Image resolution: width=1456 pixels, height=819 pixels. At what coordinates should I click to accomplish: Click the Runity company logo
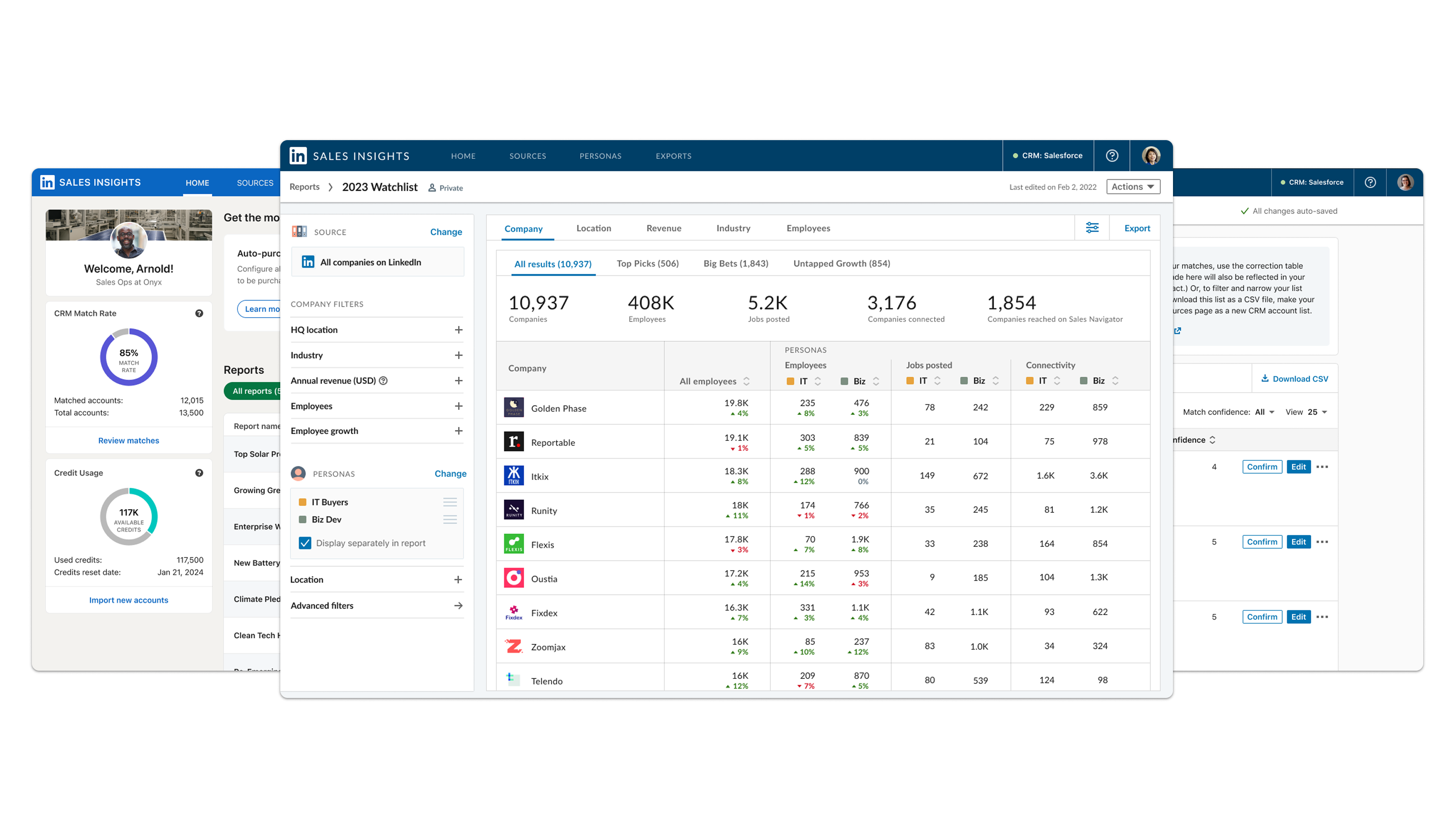[514, 510]
